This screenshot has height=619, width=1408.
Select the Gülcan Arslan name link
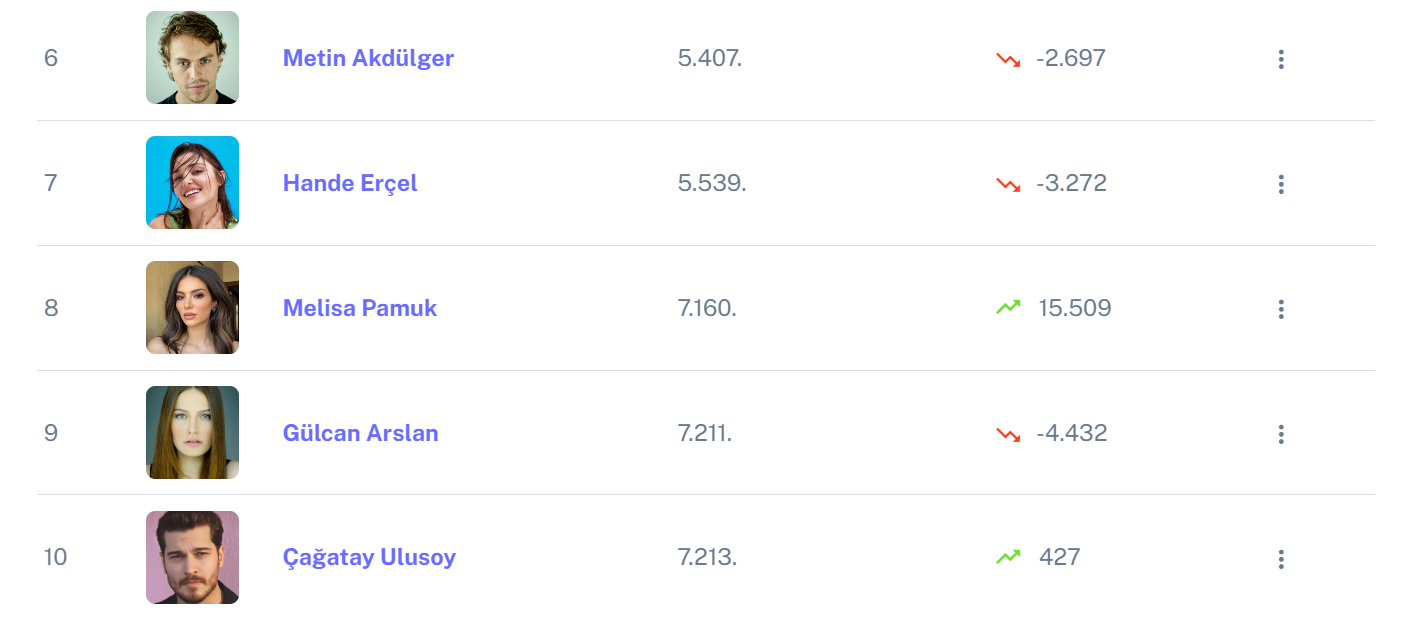click(x=361, y=433)
